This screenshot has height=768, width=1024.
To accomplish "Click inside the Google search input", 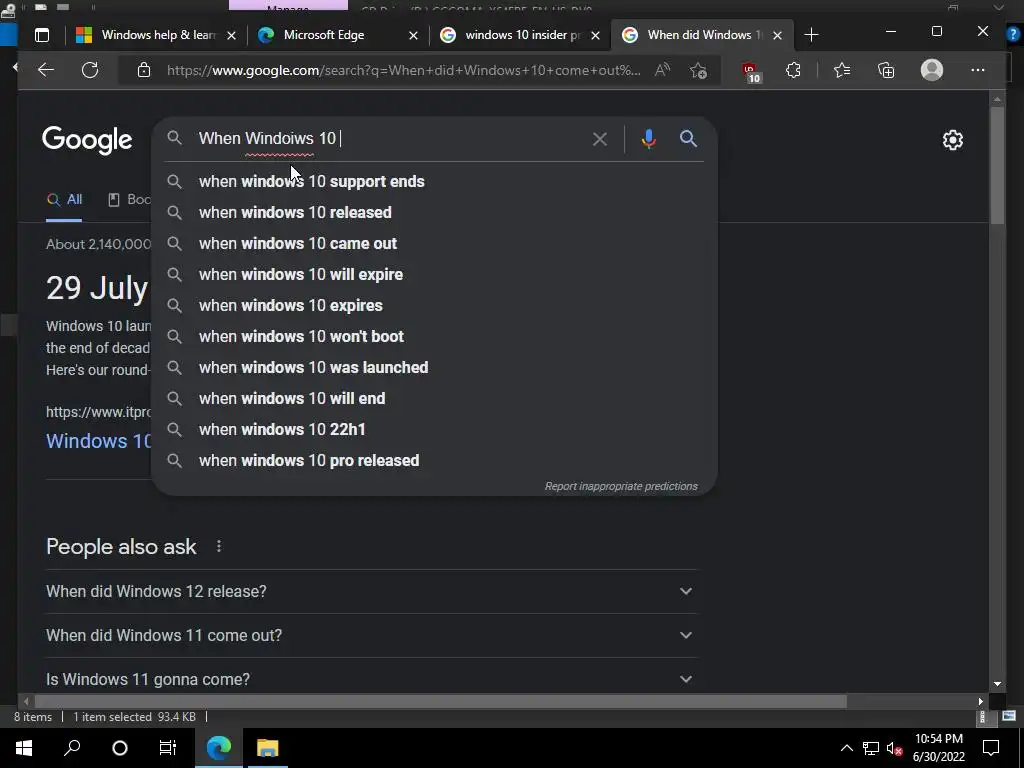I will (x=392, y=138).
